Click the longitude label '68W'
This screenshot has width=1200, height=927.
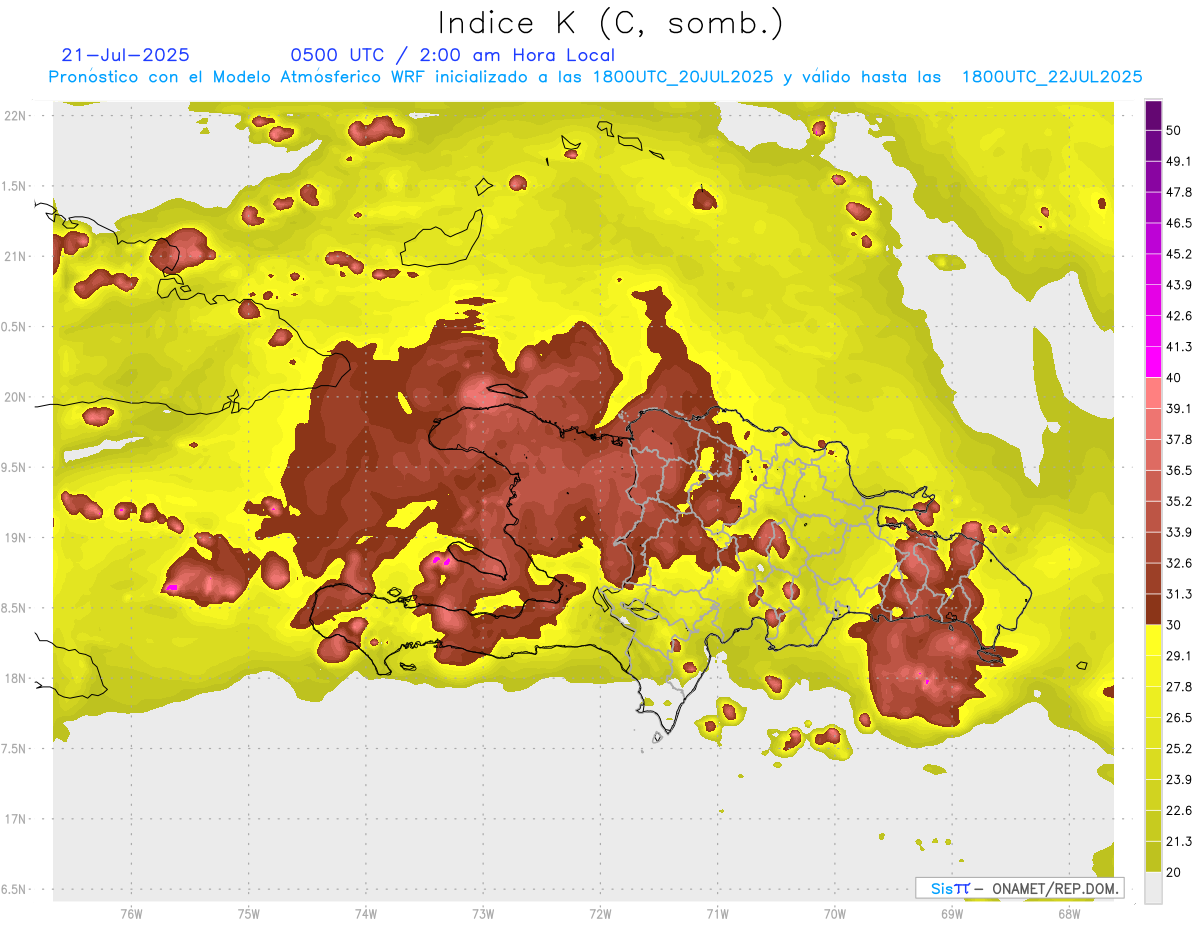pos(1069,913)
